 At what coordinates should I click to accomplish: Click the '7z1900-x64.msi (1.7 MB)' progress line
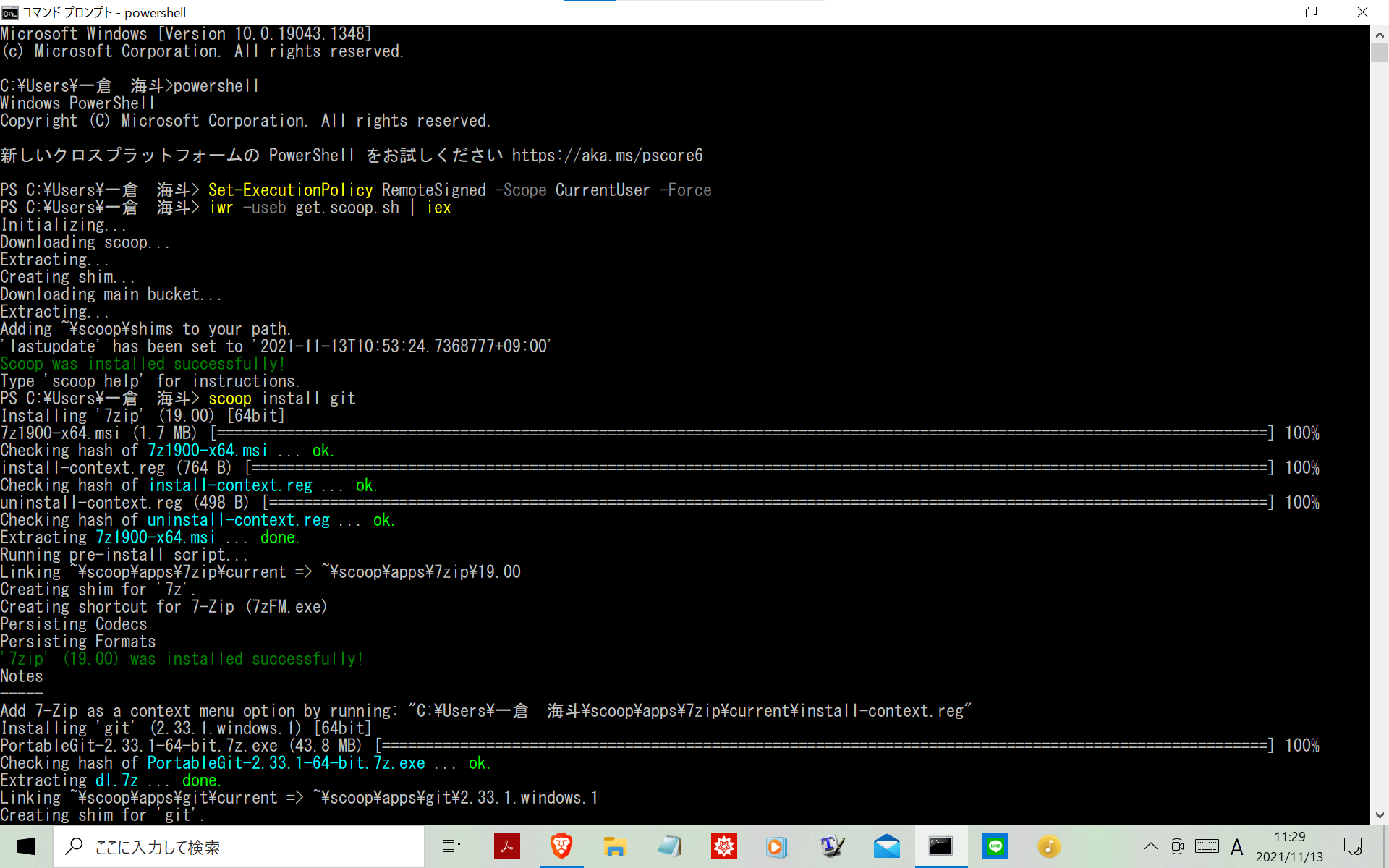pos(660,433)
